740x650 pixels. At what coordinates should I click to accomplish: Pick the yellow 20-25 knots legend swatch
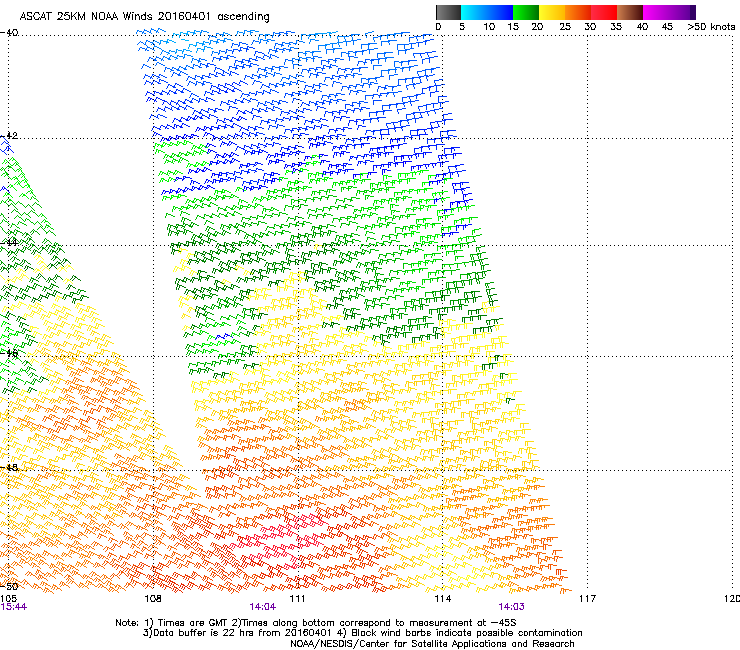[x=552, y=12]
